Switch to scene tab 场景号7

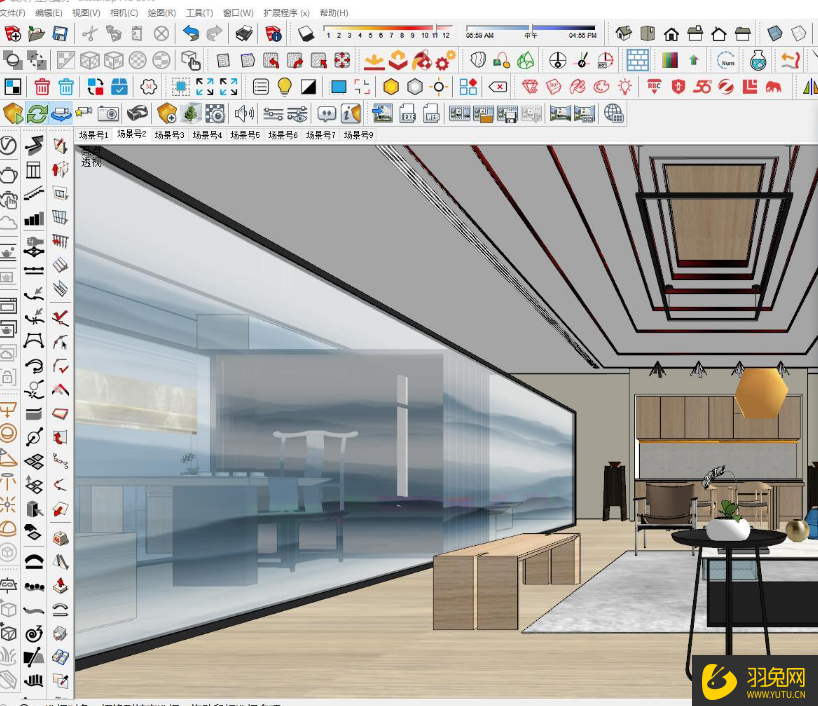tap(320, 134)
